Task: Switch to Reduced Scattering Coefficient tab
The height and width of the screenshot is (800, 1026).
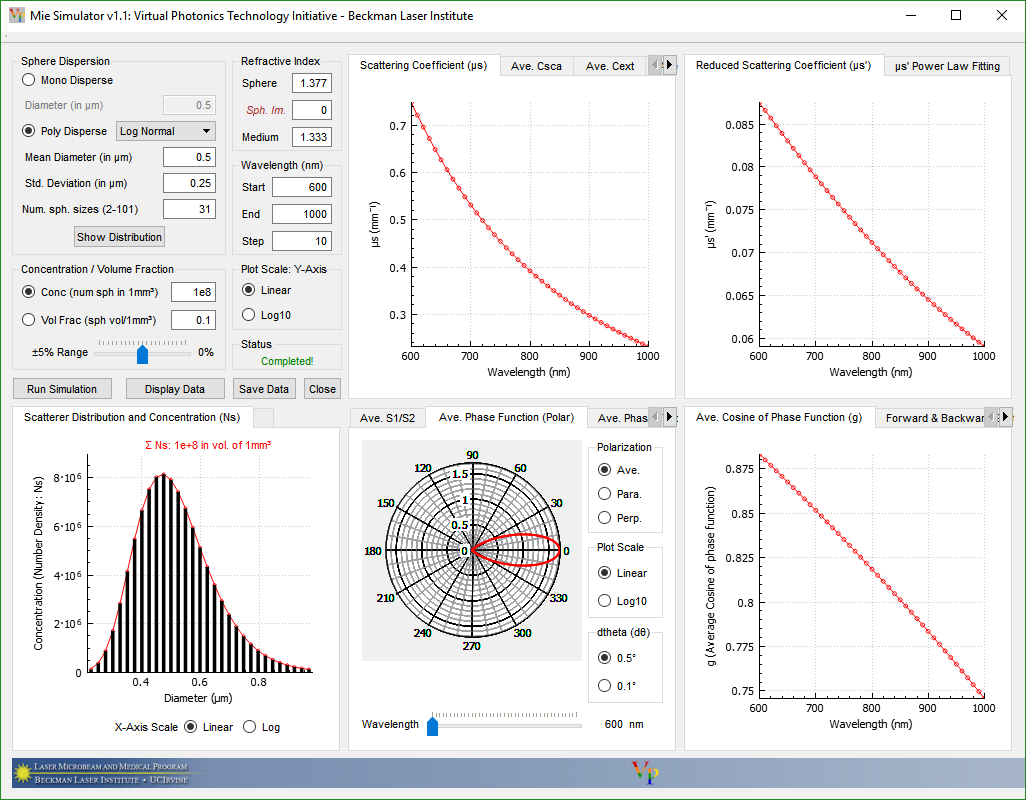Action: click(x=783, y=65)
